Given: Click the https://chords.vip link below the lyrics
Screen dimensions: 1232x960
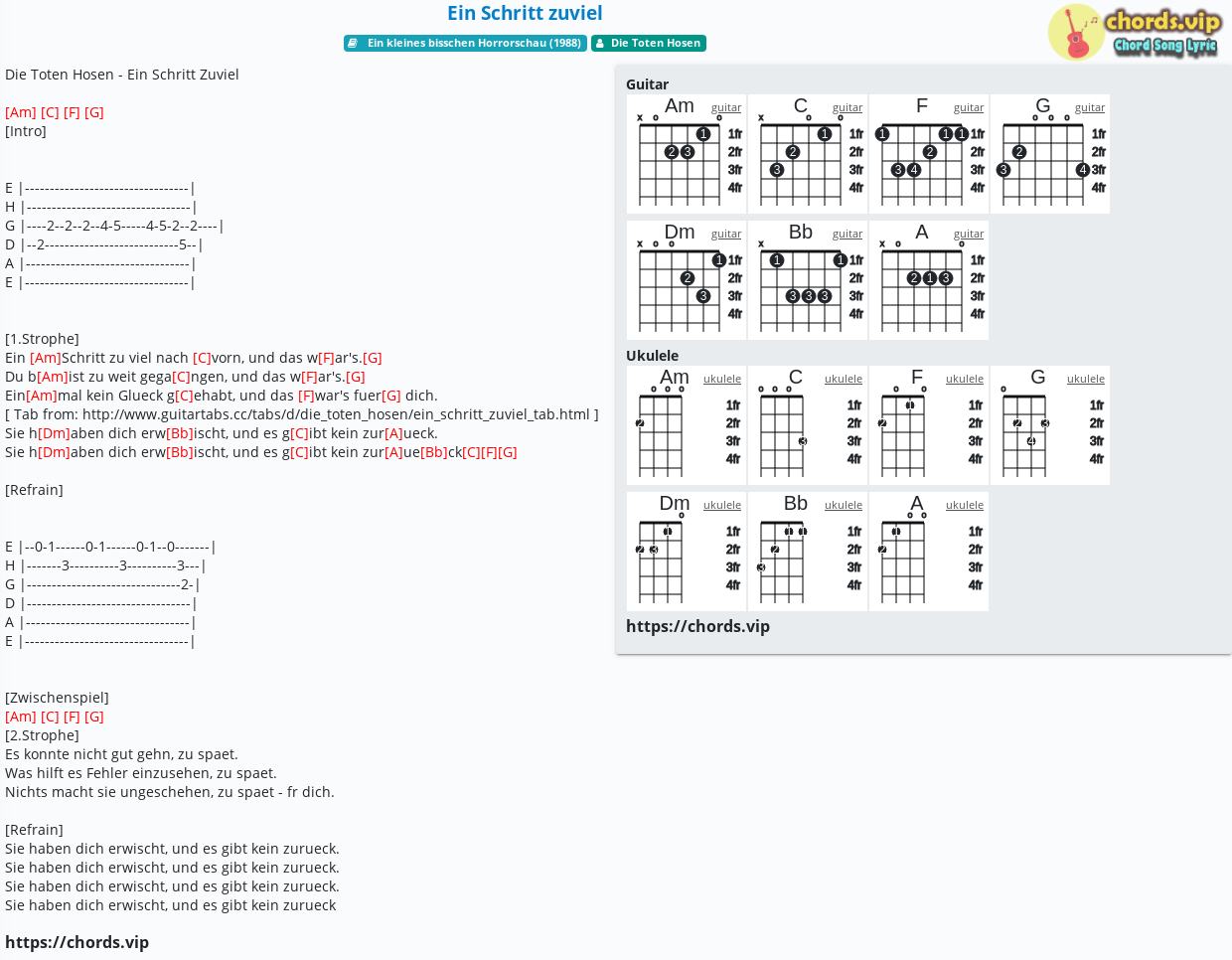Looking at the screenshot, I should pyautogui.click(x=77, y=942).
